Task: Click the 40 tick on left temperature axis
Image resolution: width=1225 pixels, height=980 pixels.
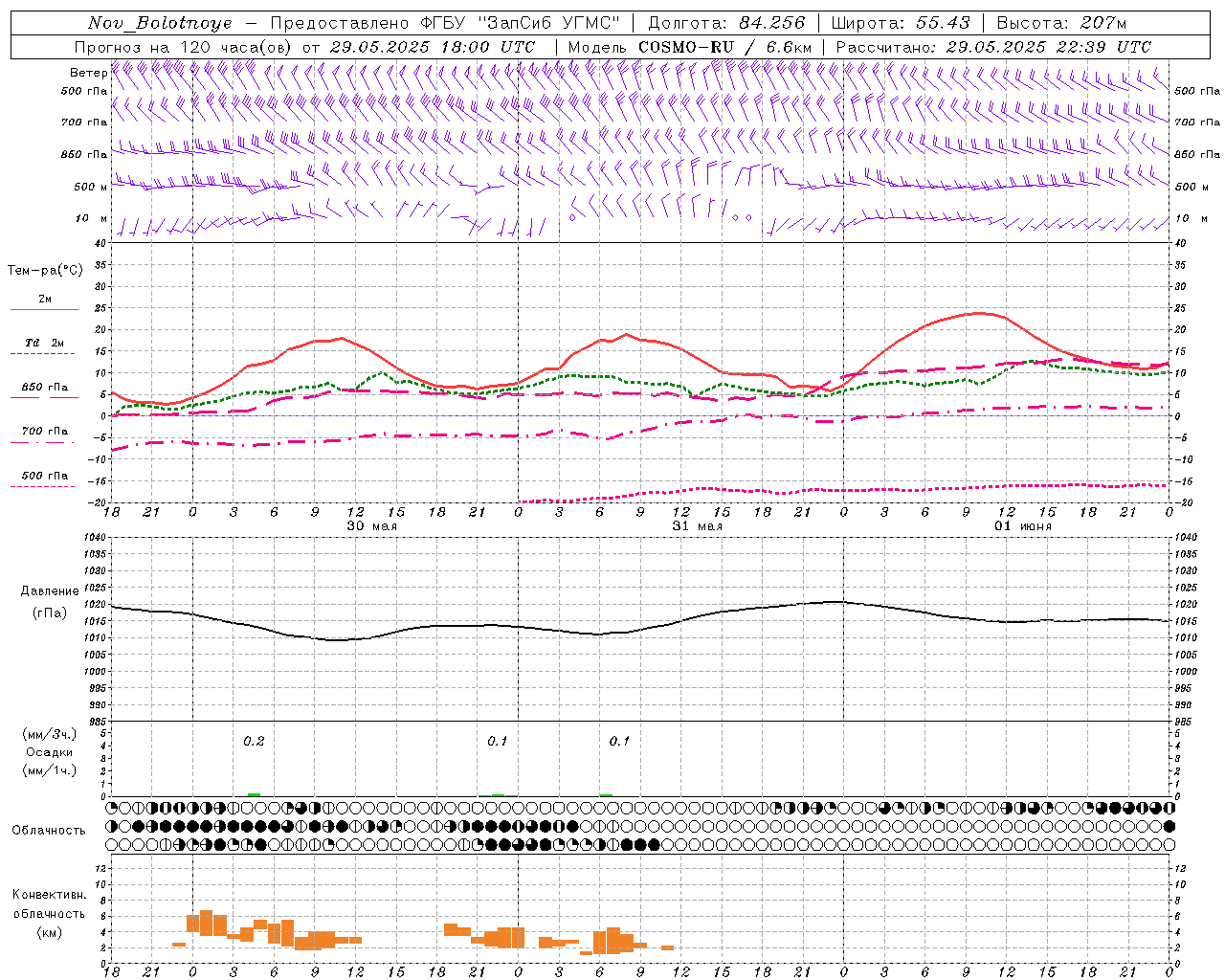Action: (x=100, y=243)
